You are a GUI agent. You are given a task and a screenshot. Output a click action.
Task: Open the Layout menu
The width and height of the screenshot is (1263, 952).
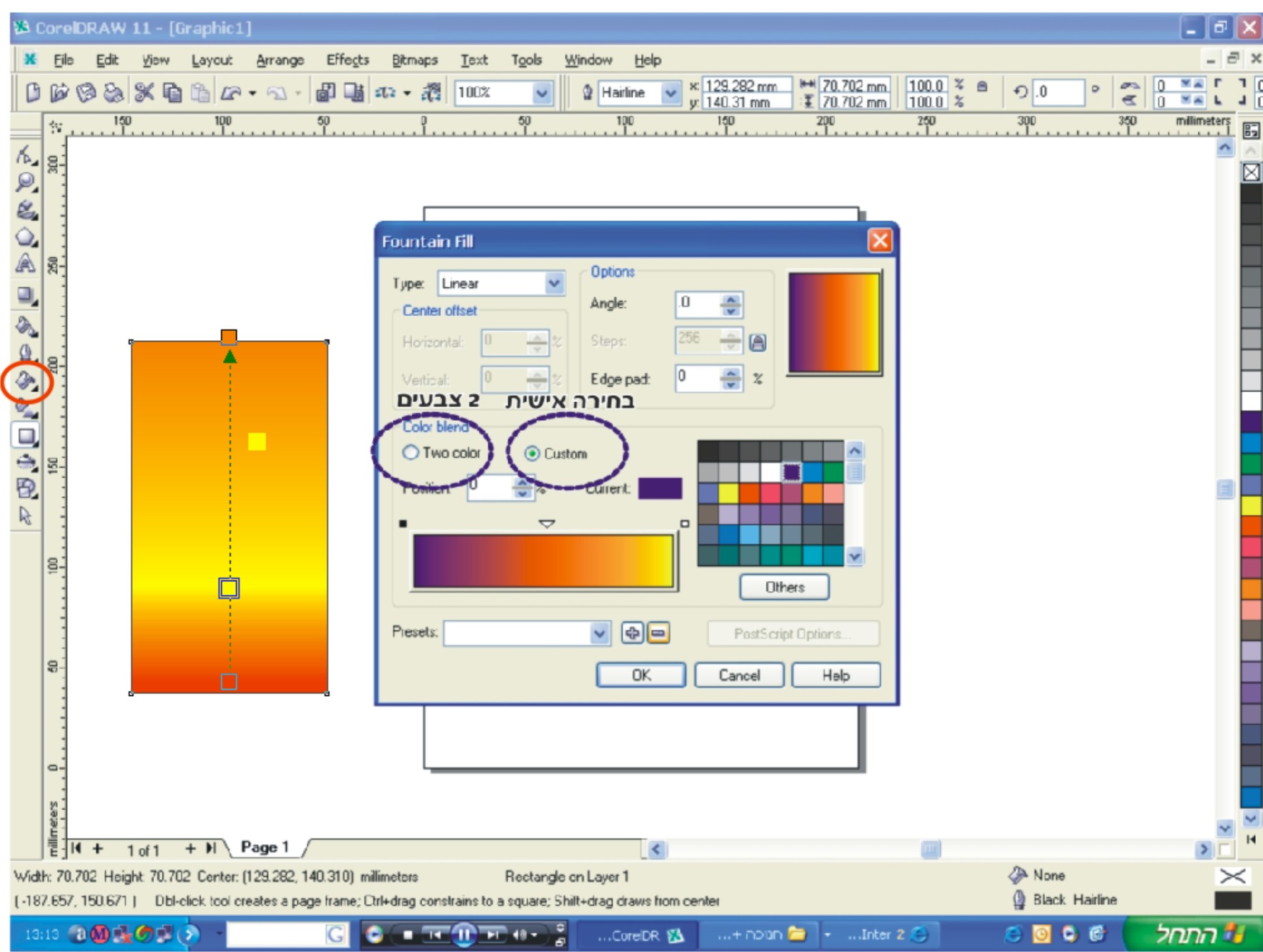click(x=212, y=60)
